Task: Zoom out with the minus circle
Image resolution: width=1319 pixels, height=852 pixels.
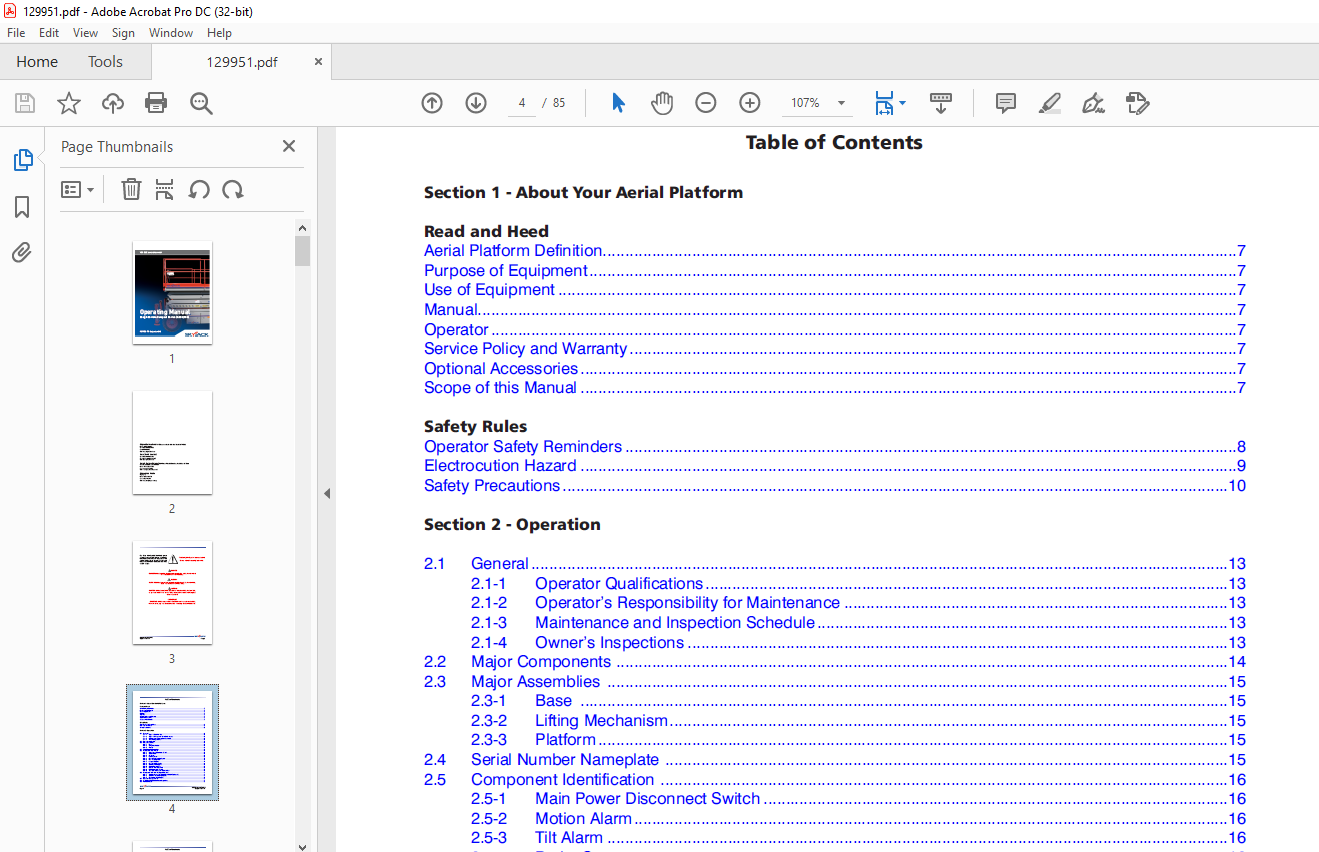Action: (x=706, y=103)
